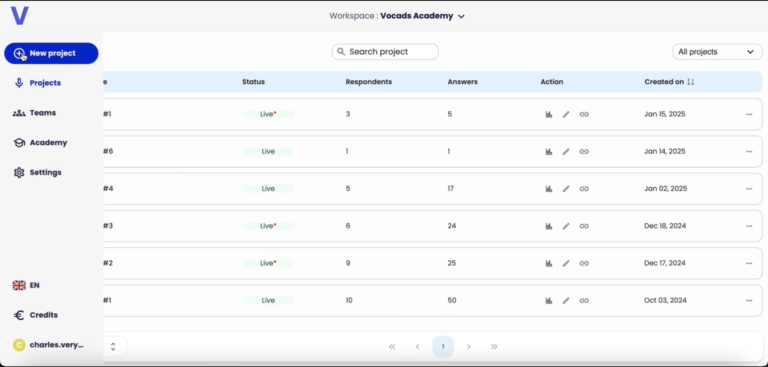Click the respondents count 10
This screenshot has height=367, width=768.
point(349,300)
